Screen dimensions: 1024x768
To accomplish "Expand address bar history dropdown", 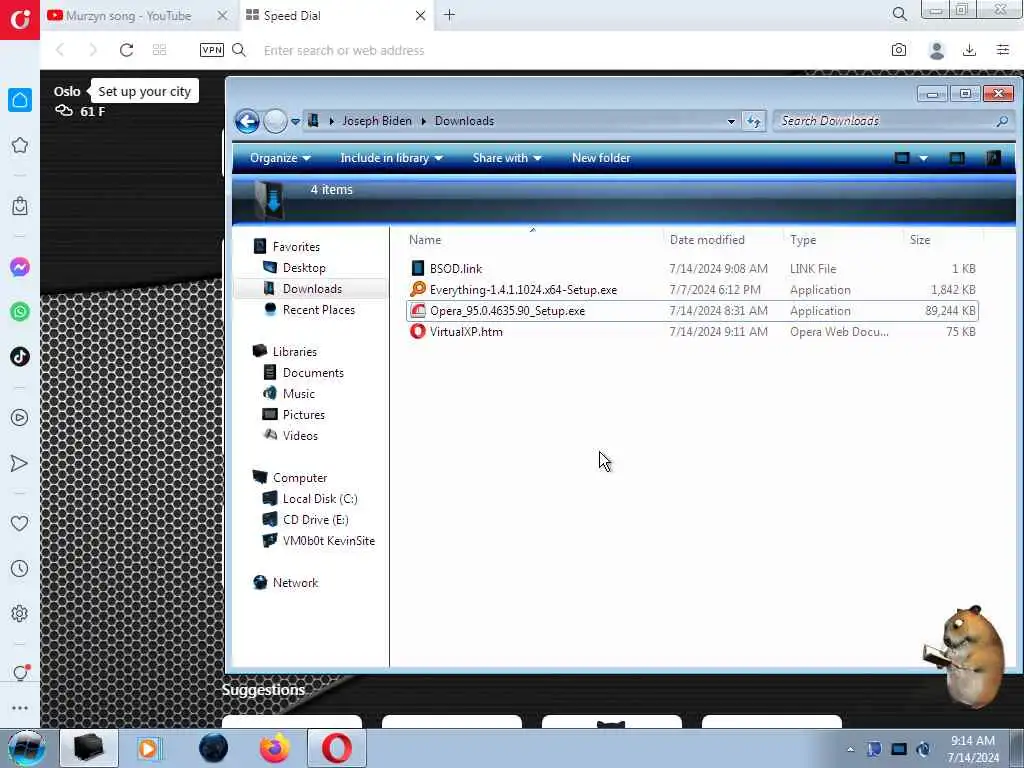I will 731,121.
